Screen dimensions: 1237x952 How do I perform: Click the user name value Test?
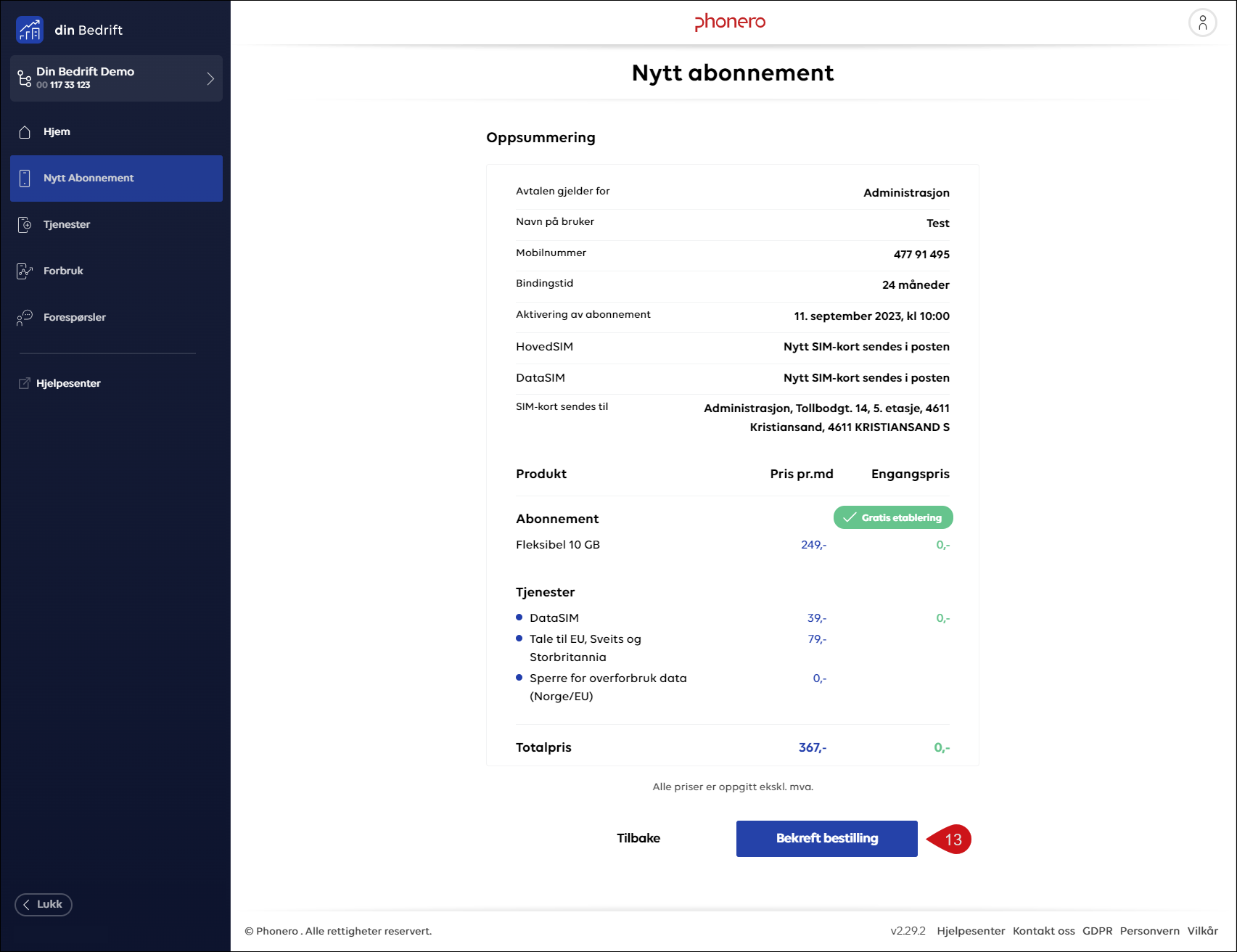coord(937,223)
